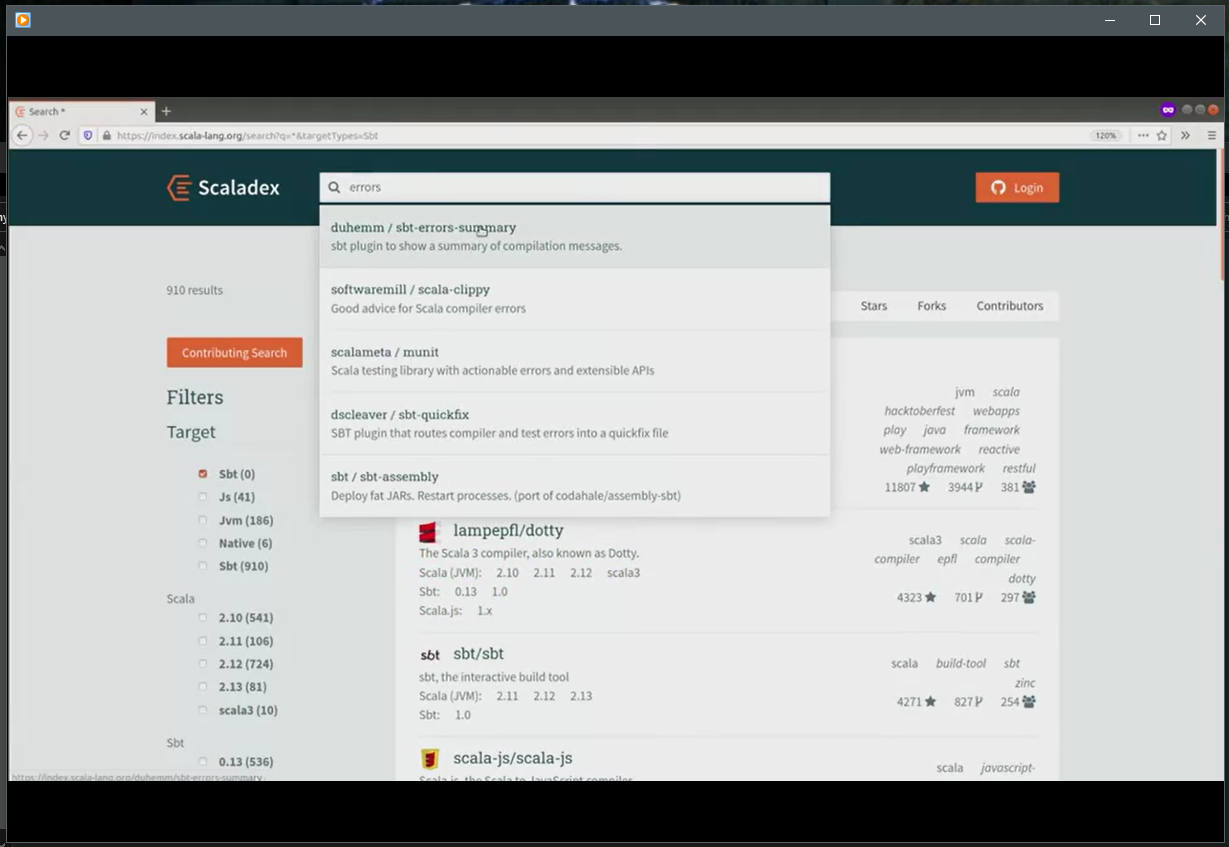Click the Scaladex logo
This screenshot has height=847, width=1229.
(x=223, y=187)
